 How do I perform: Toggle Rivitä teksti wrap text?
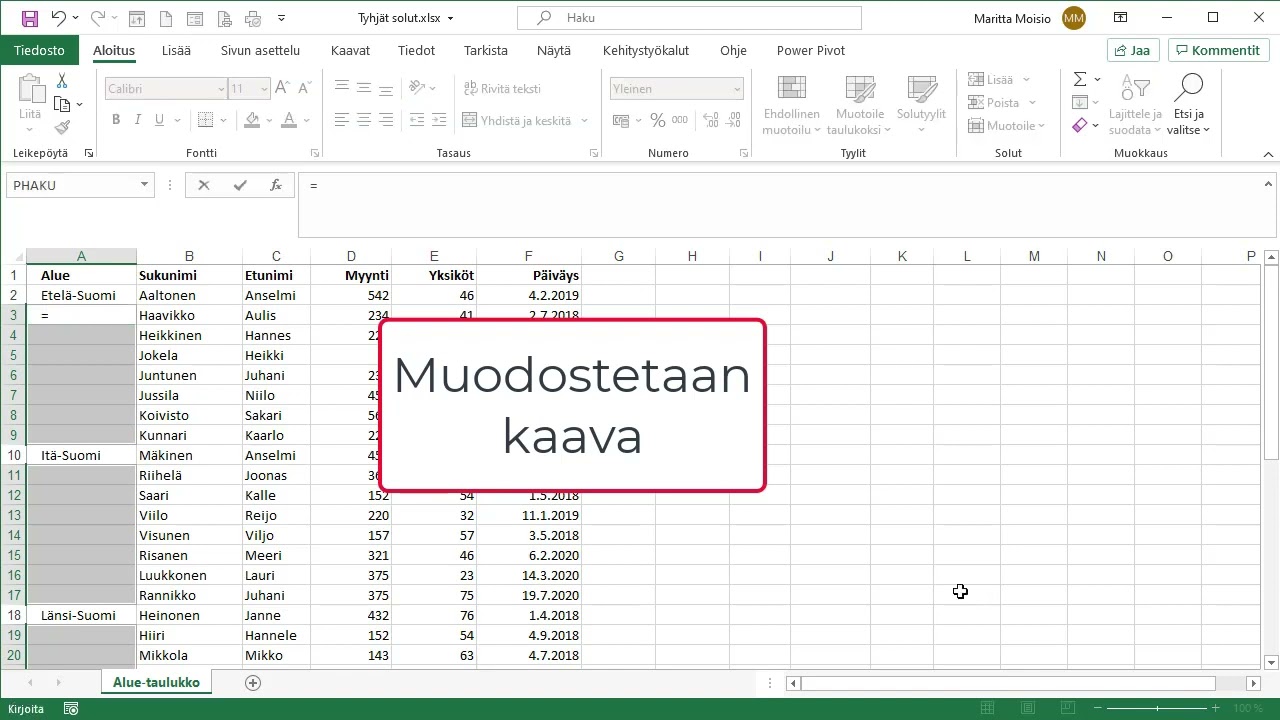click(x=503, y=89)
